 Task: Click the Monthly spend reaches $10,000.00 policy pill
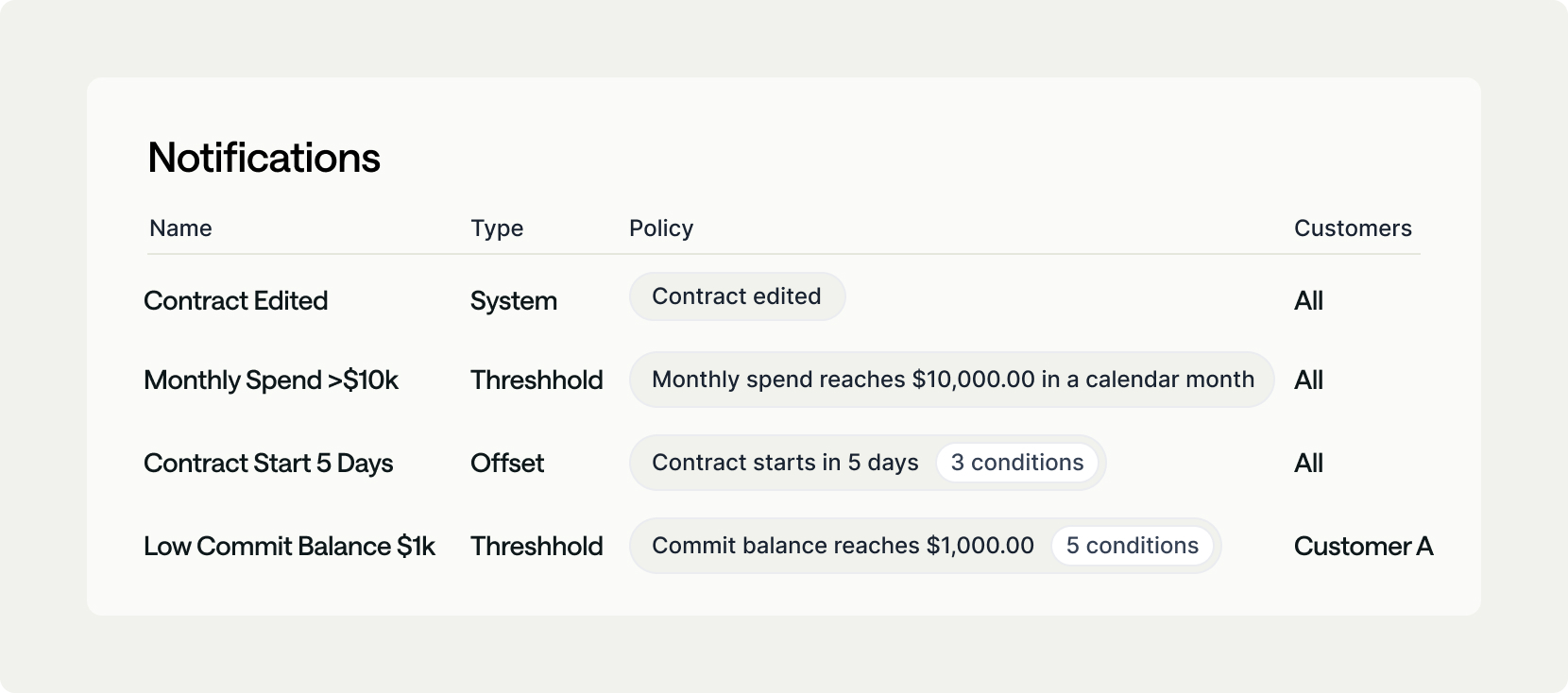pyautogui.click(x=952, y=380)
